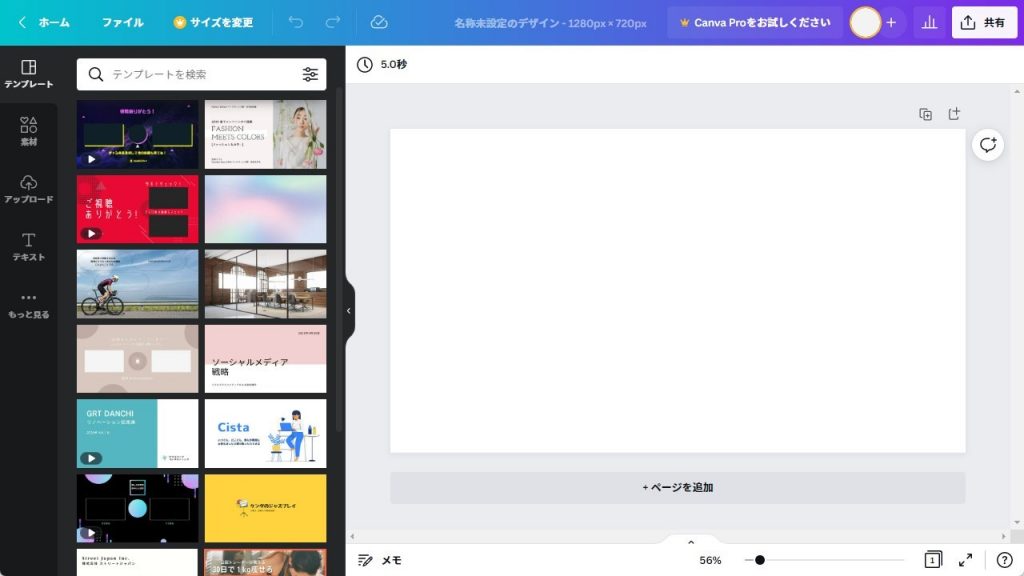Viewport: 1024px width, 576px height.
Task: Open サイズを変更 resize option
Action: coord(214,22)
